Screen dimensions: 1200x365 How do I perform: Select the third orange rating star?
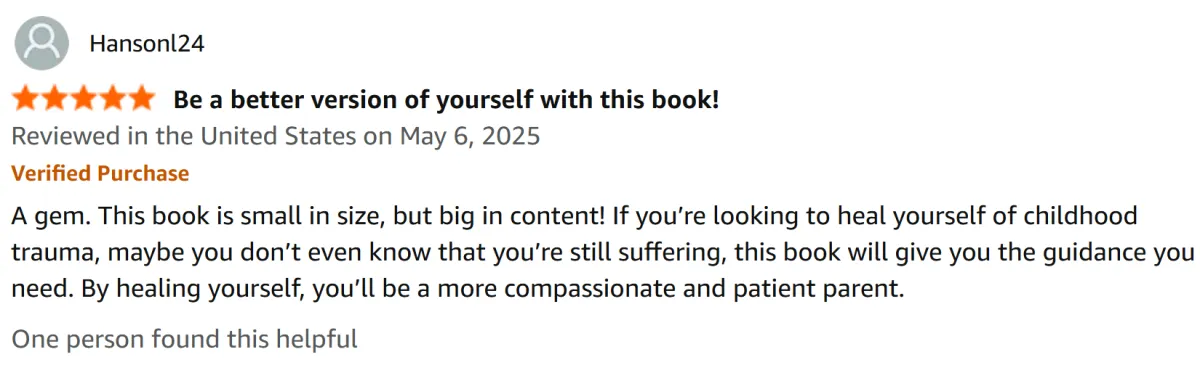click(84, 98)
